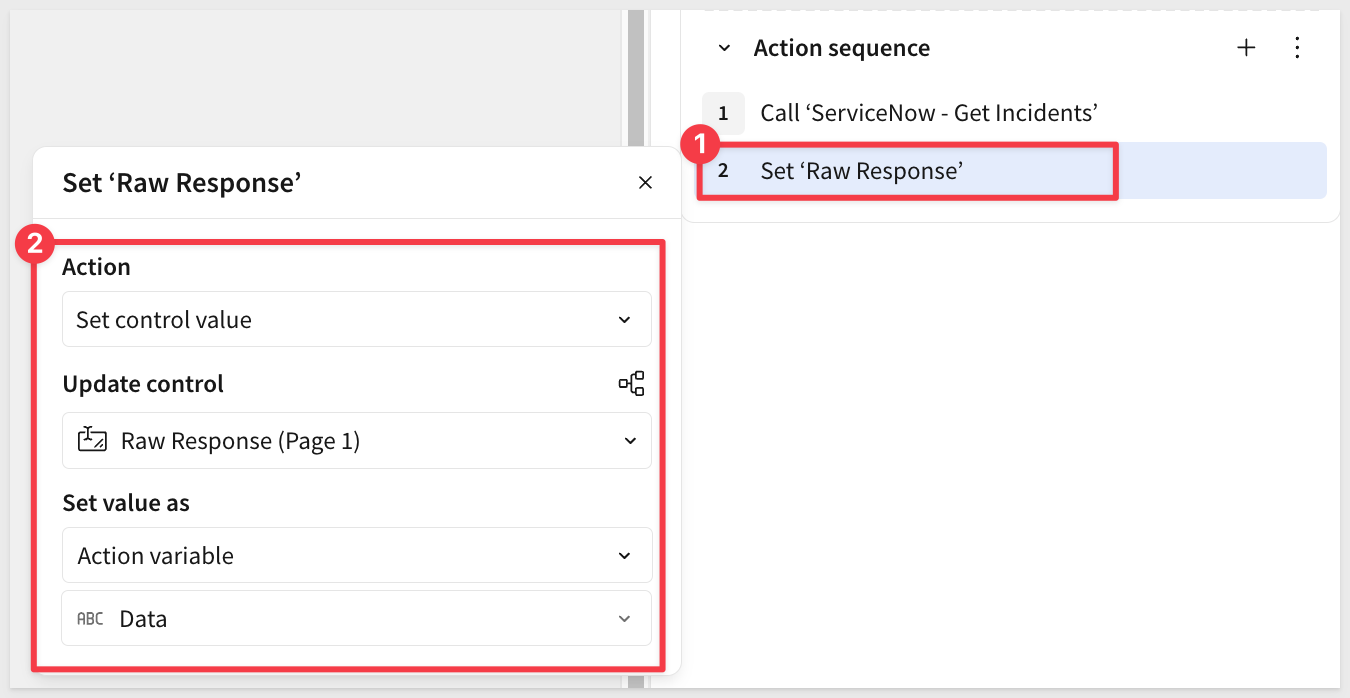The width and height of the screenshot is (1350, 698).
Task: Click the Set 'Raw Response' popup title
Action: pos(182,182)
